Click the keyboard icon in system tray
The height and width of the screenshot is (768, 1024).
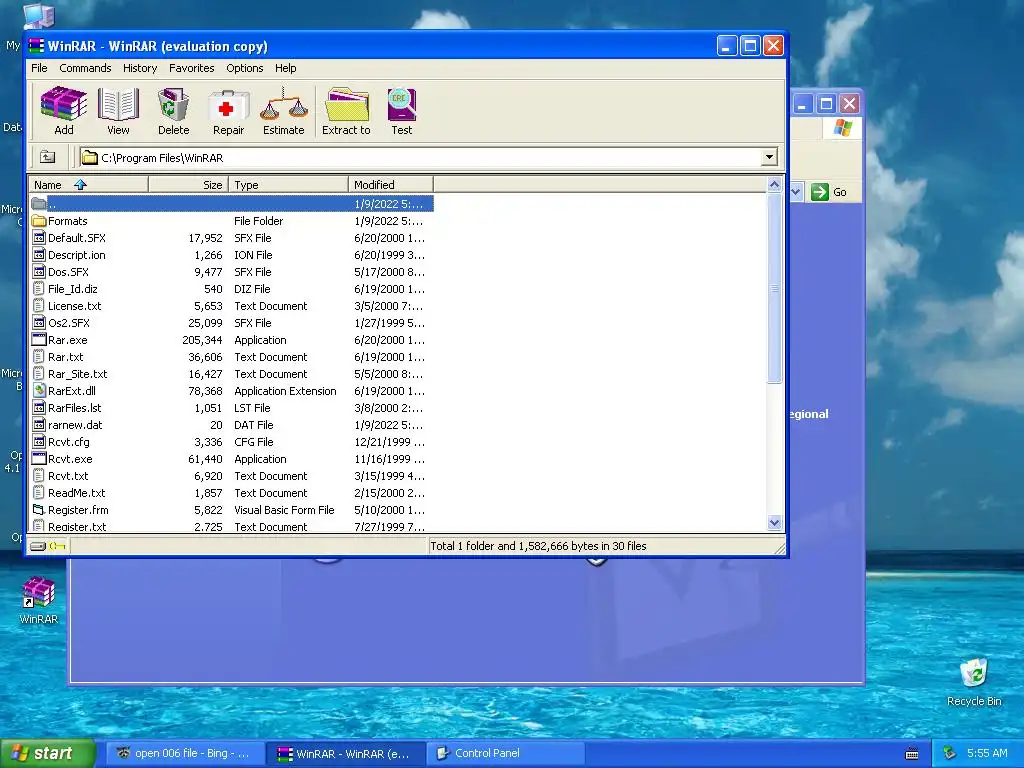912,754
